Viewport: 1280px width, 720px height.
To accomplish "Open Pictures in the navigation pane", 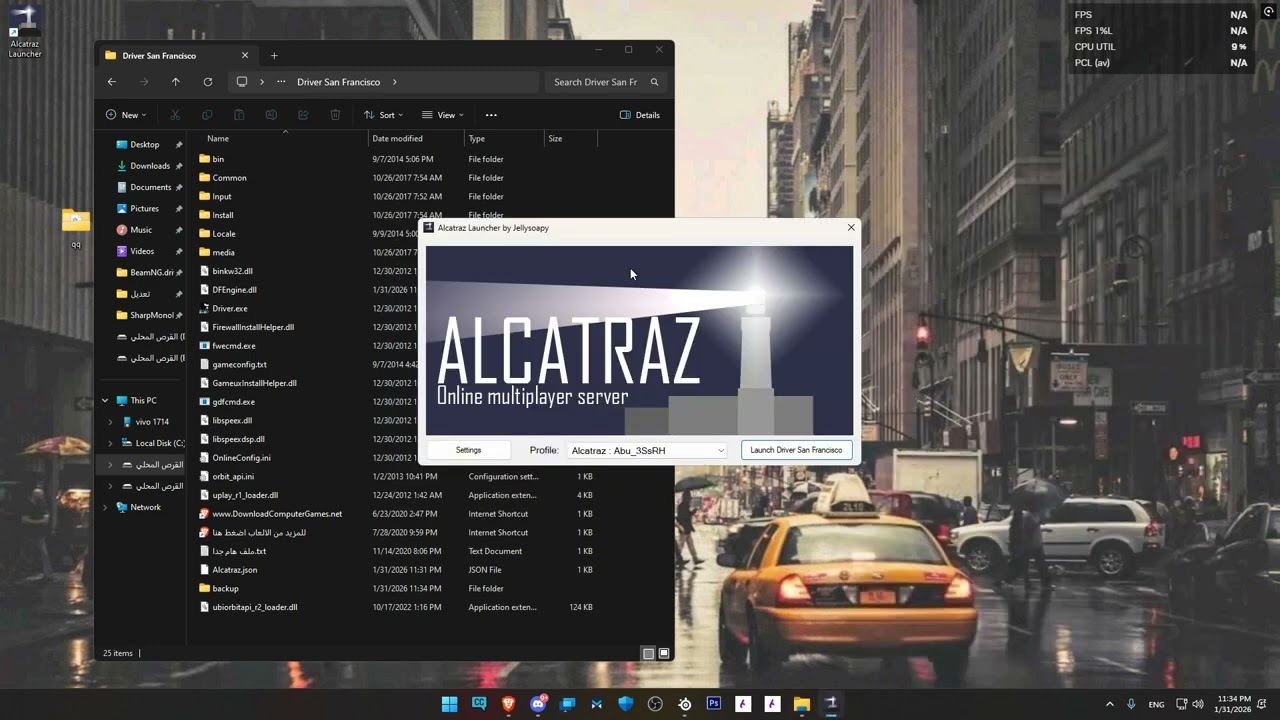I will point(144,209).
